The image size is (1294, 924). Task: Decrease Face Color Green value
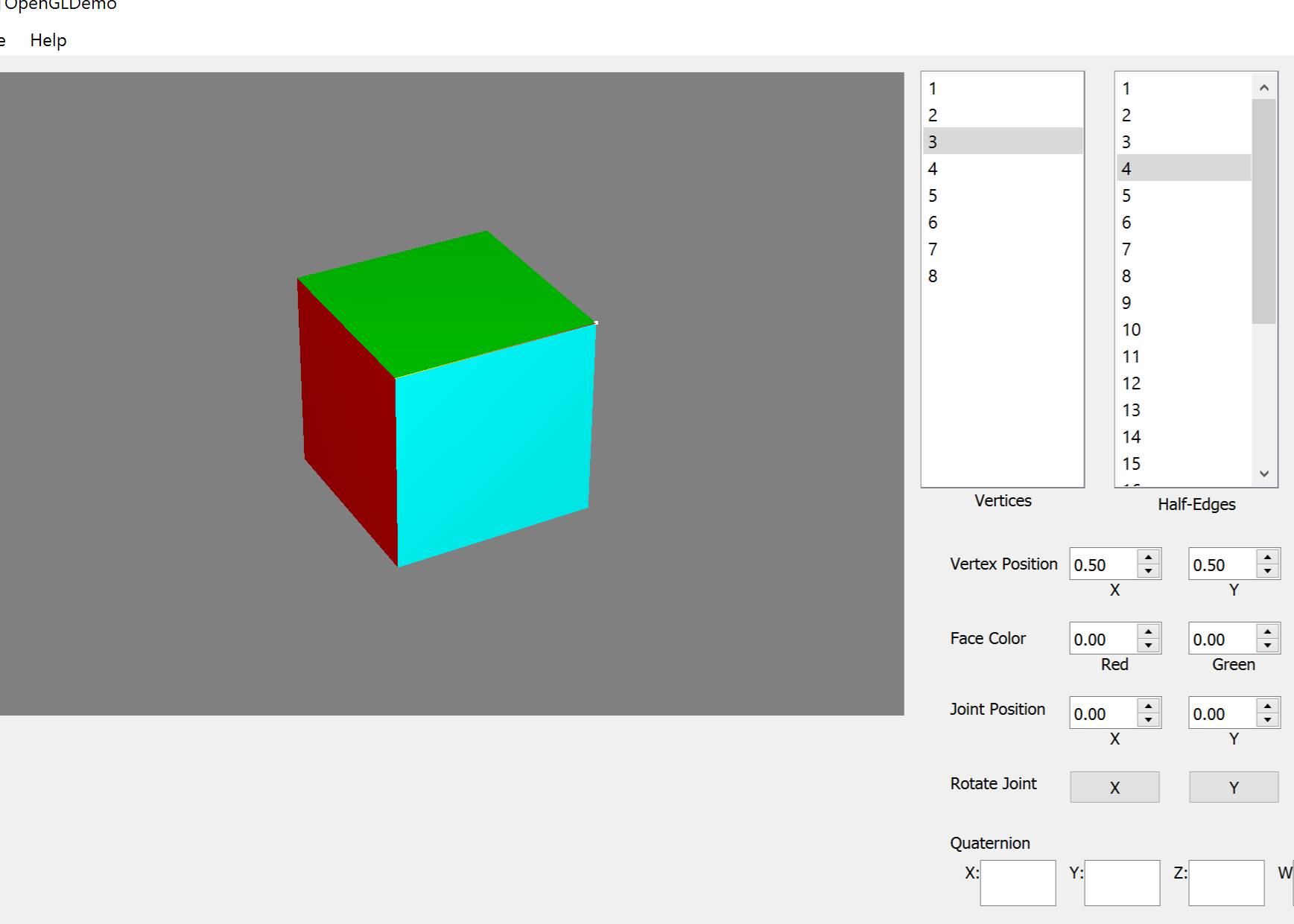click(x=1268, y=646)
